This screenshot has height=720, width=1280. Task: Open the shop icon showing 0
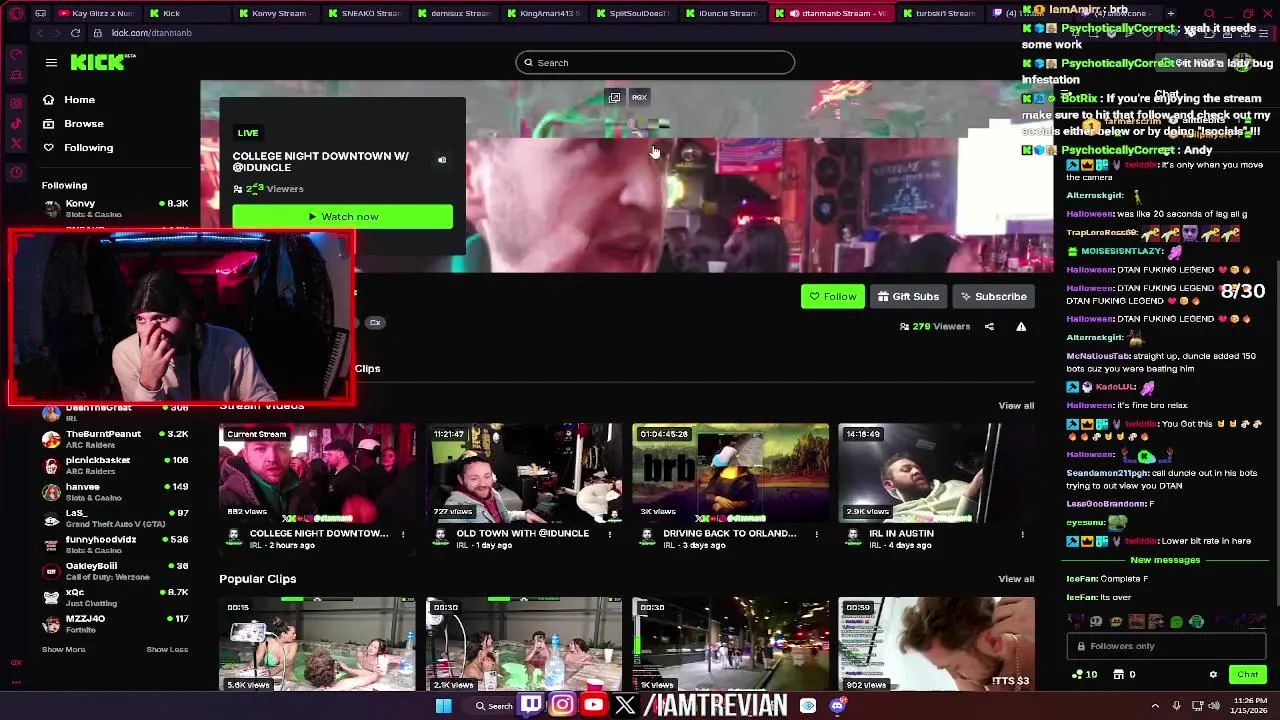pyautogui.click(x=1125, y=674)
